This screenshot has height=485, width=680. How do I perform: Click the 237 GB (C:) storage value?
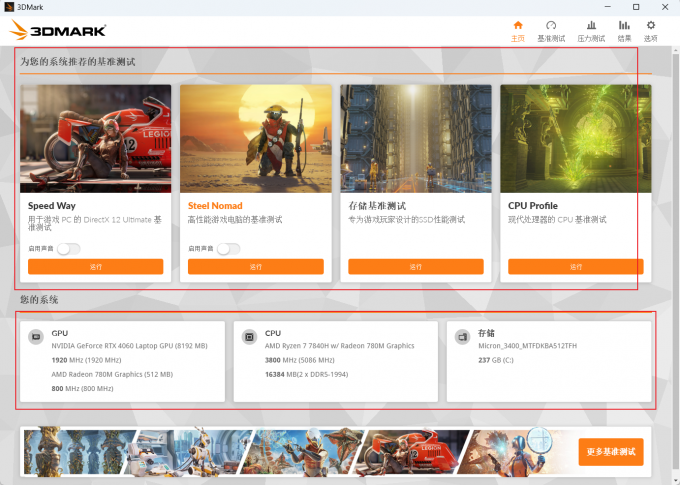coord(496,360)
